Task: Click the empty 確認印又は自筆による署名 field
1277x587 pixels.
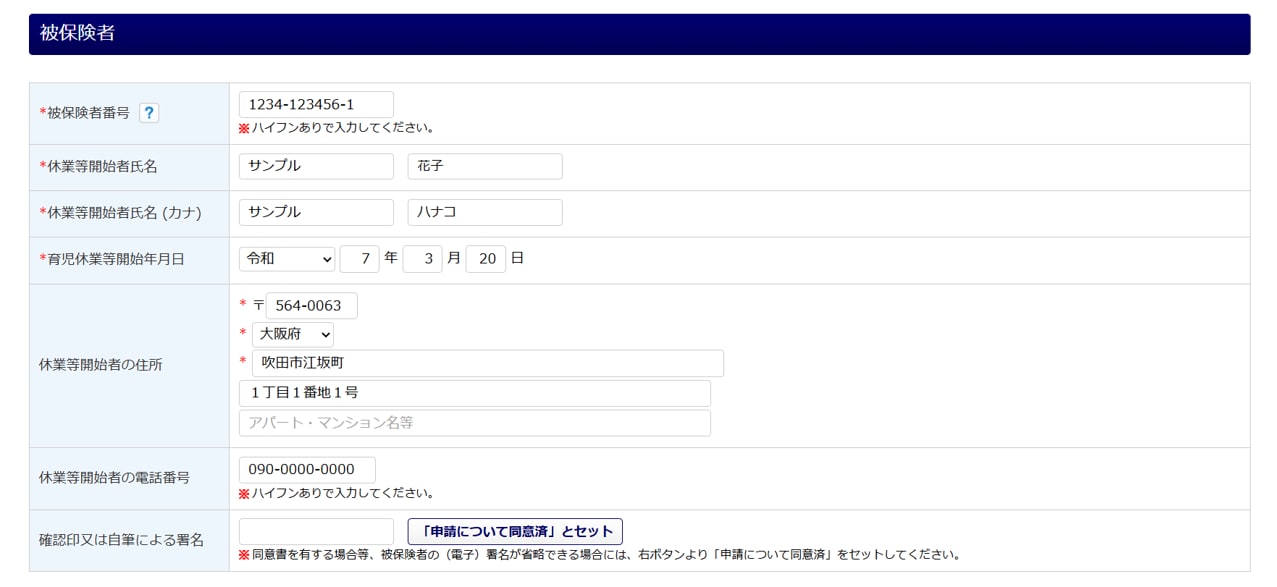Action: pyautogui.click(x=316, y=532)
